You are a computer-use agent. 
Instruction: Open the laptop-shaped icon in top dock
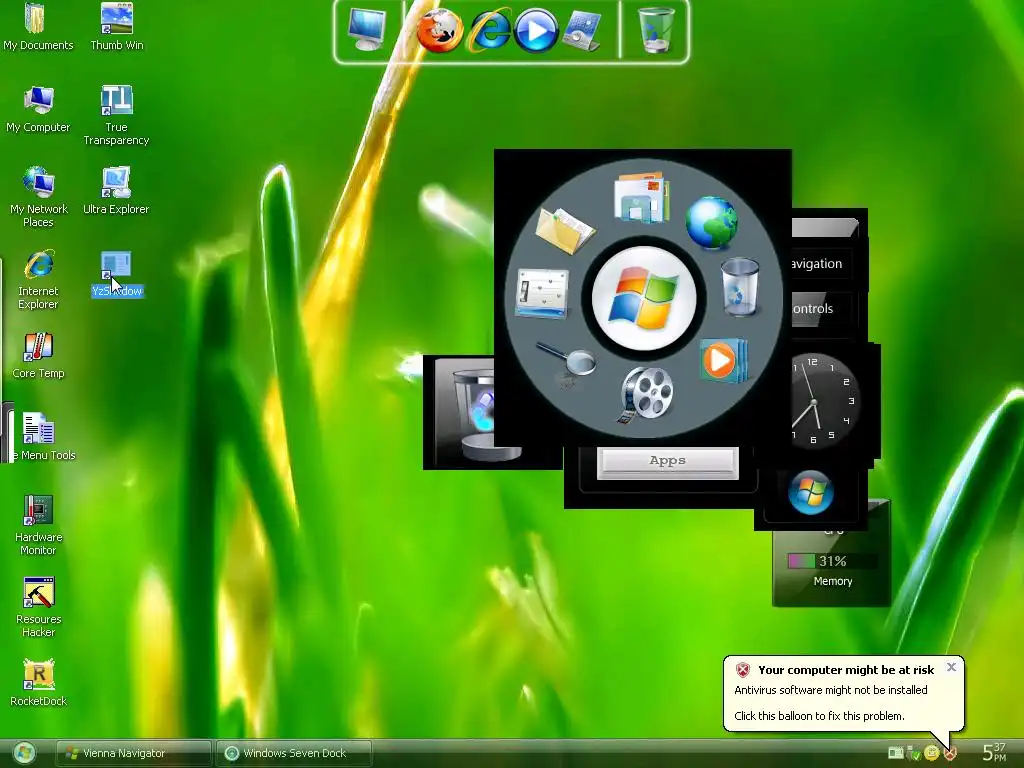[581, 31]
